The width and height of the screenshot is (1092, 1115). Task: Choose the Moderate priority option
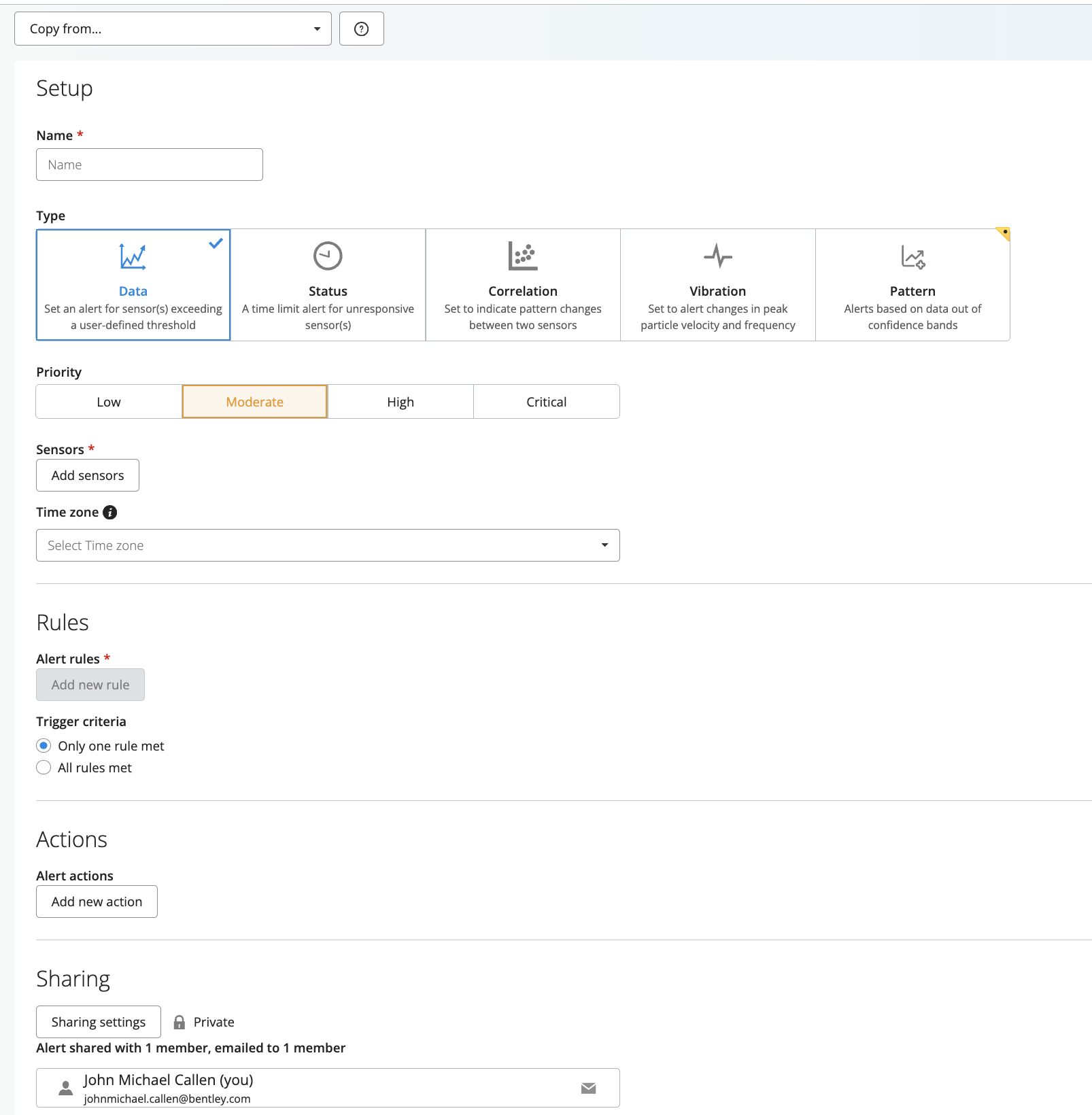(x=254, y=402)
